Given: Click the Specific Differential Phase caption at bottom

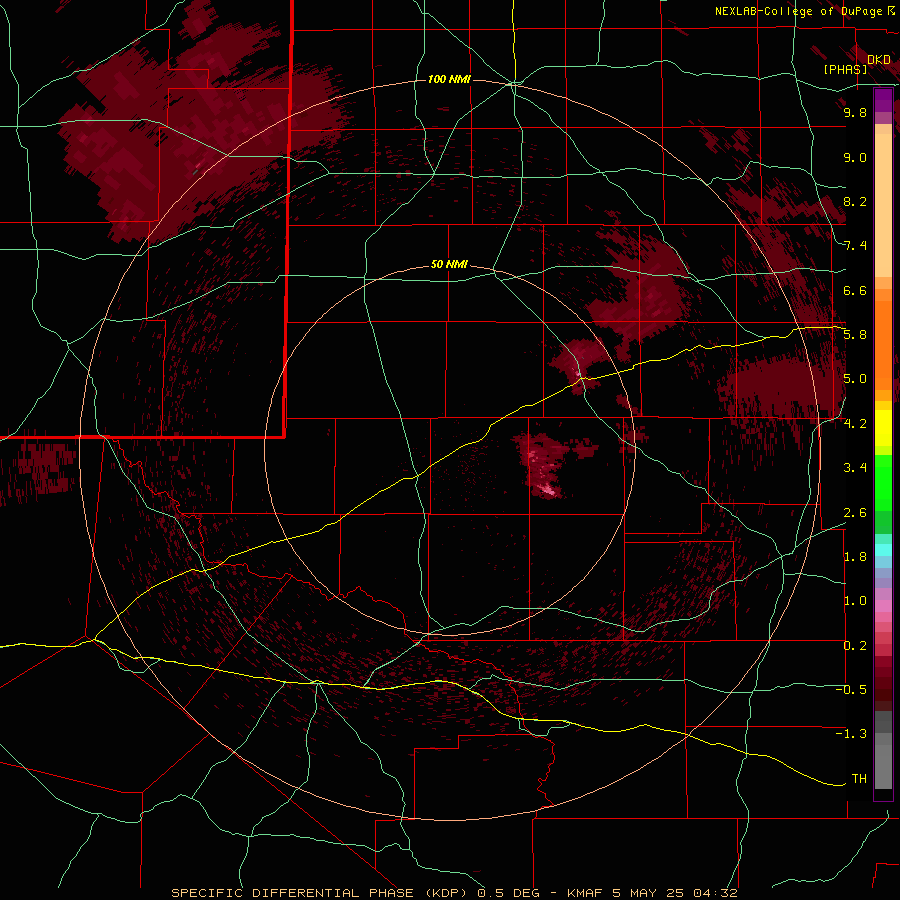Looking at the screenshot, I should pos(454,893).
